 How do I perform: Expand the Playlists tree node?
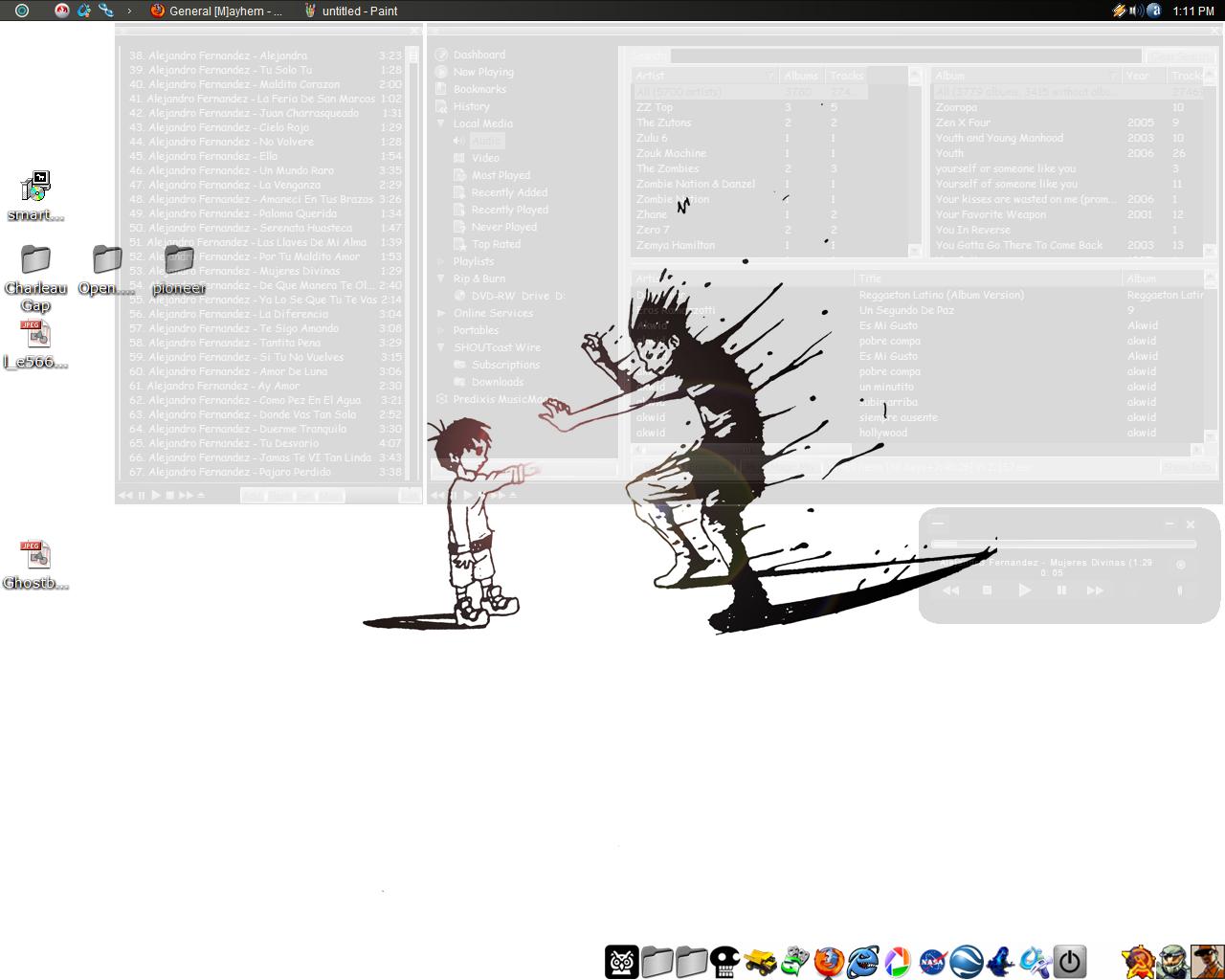tap(441, 261)
